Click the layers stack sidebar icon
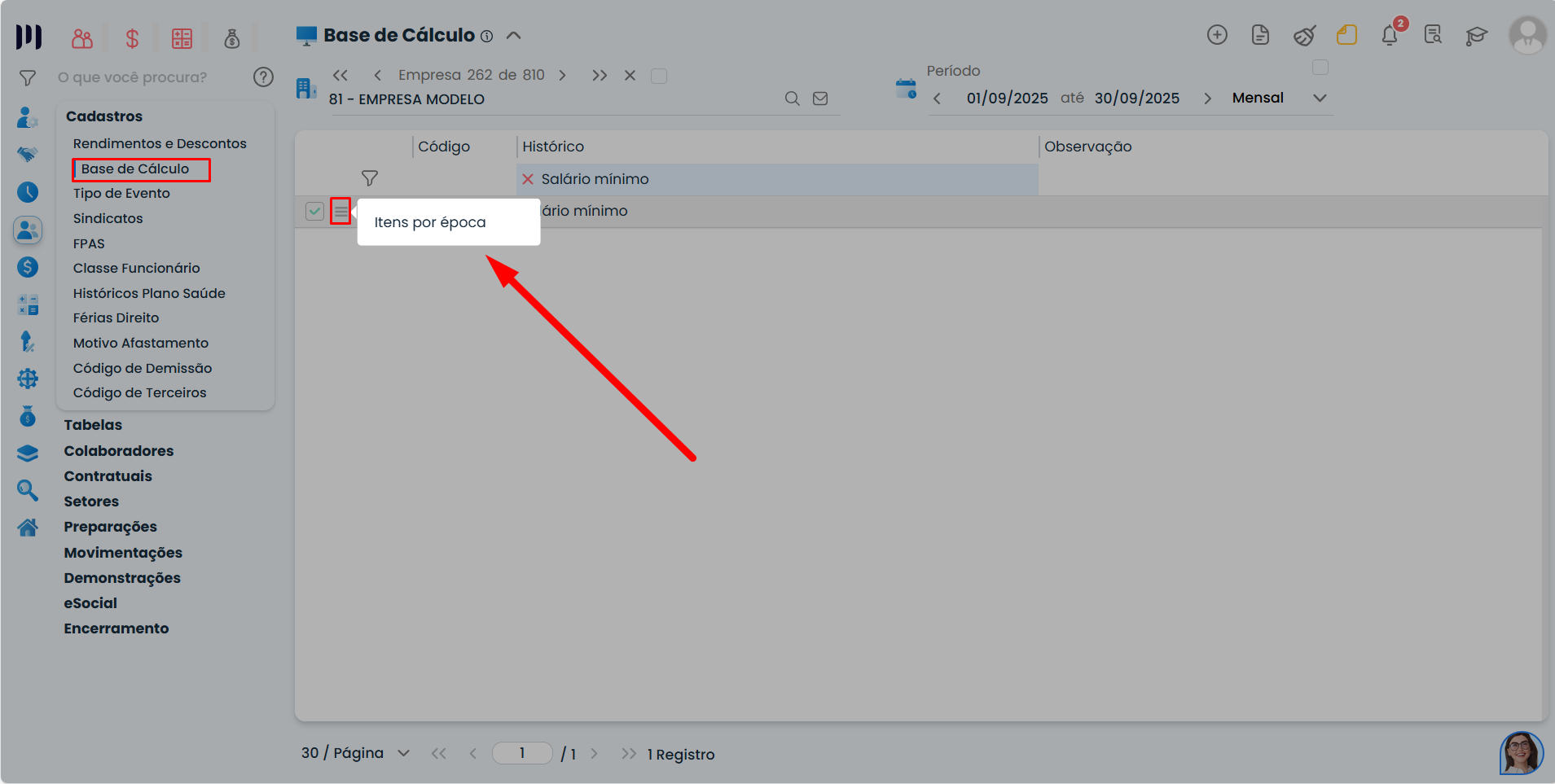Viewport: 1555px width, 784px height. (x=28, y=453)
